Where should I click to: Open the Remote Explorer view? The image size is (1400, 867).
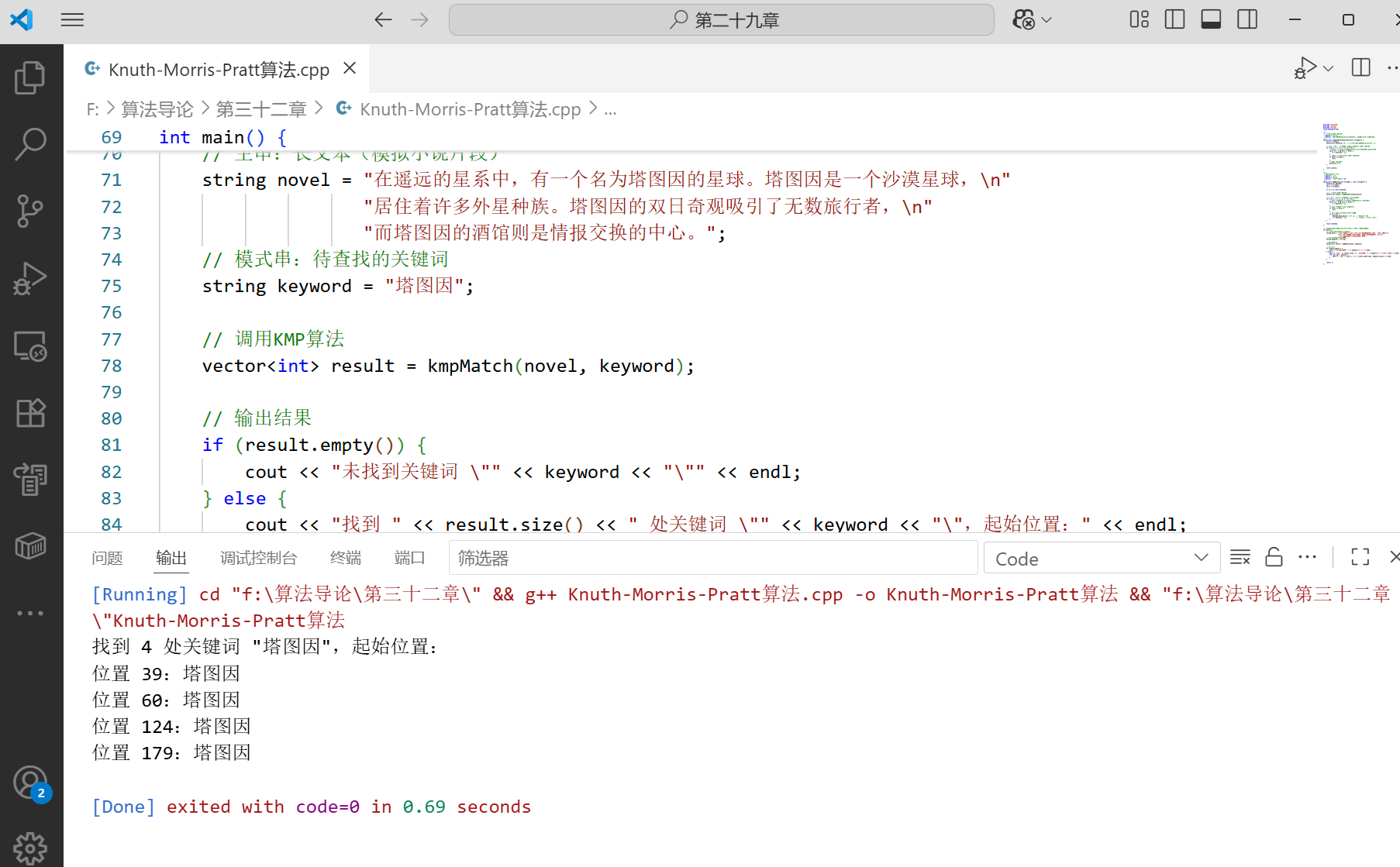[x=30, y=346]
